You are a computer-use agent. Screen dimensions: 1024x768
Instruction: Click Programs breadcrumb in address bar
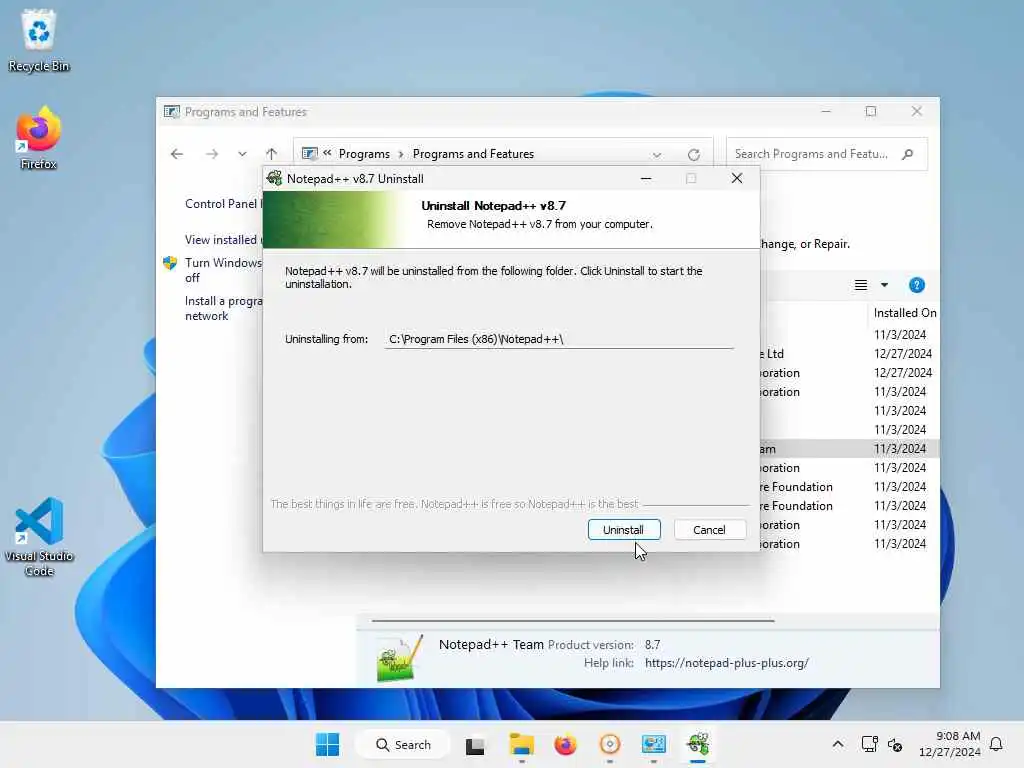pyautogui.click(x=364, y=154)
